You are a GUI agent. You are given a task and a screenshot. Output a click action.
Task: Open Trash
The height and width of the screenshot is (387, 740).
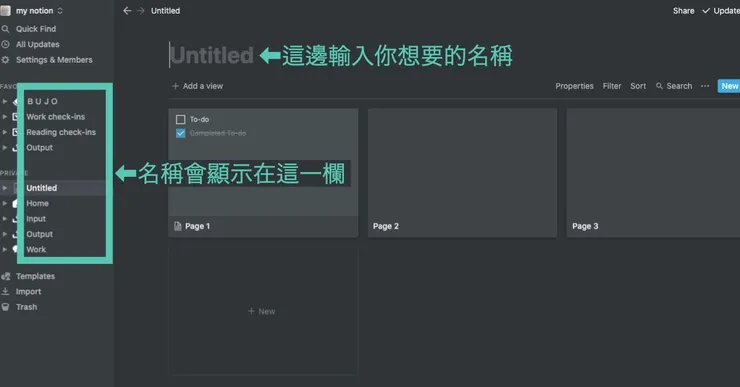tap(26, 307)
